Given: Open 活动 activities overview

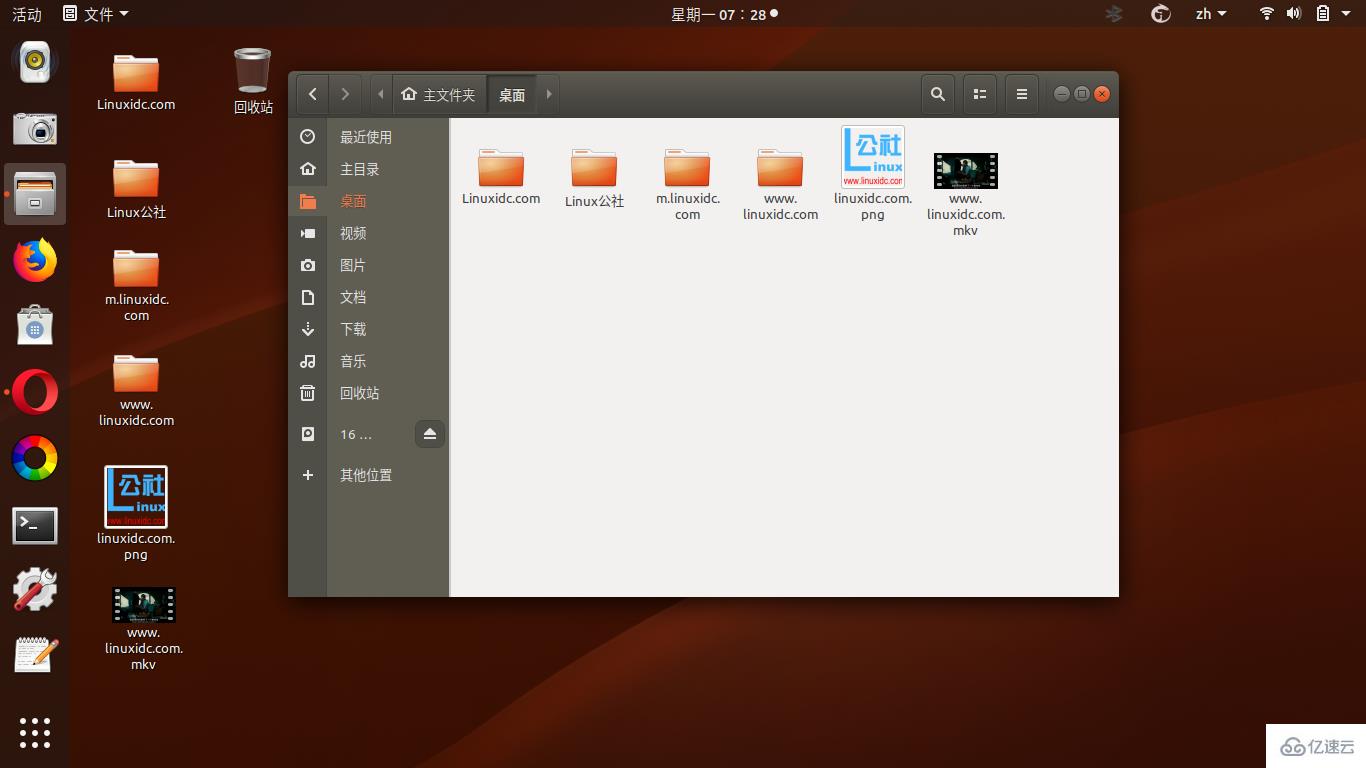Looking at the screenshot, I should point(27,14).
